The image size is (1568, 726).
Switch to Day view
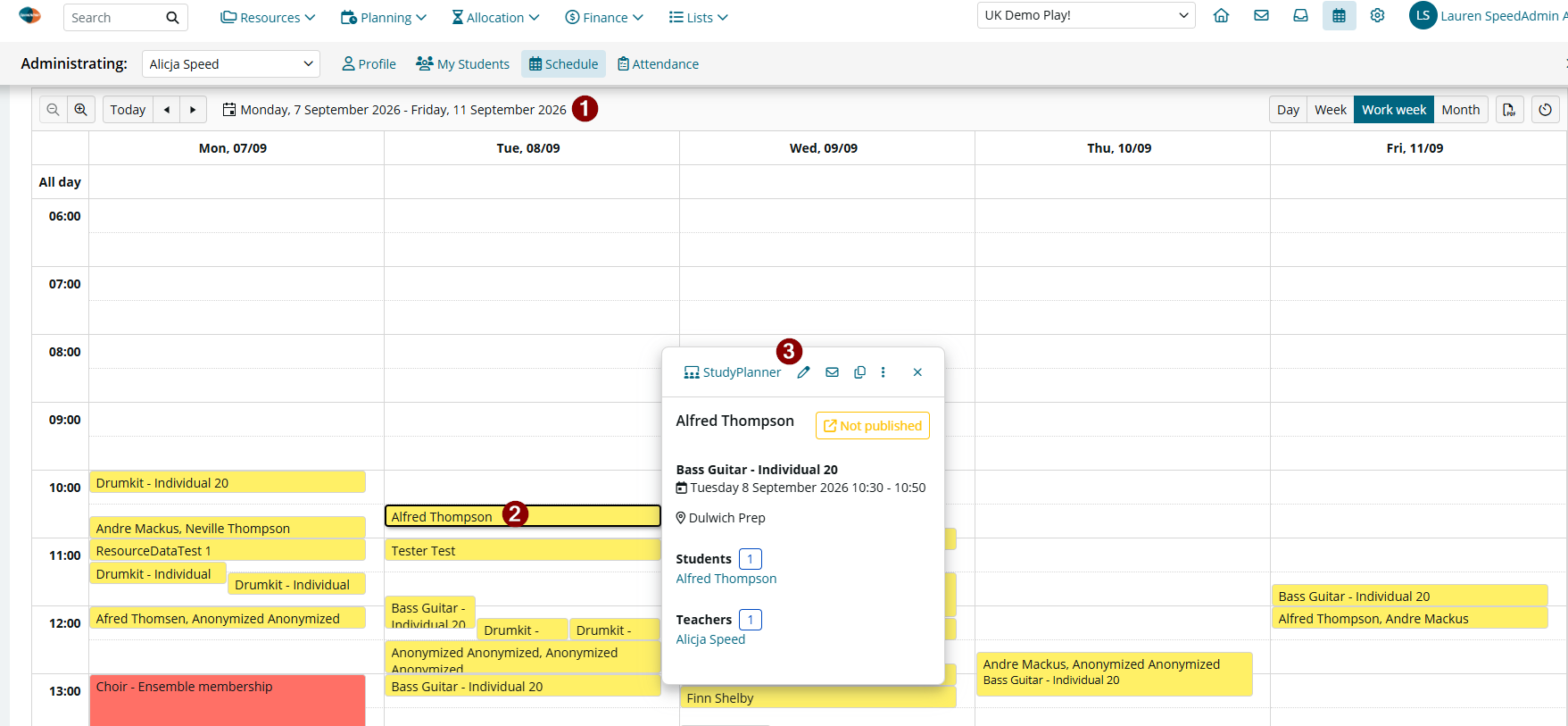pyautogui.click(x=1288, y=110)
